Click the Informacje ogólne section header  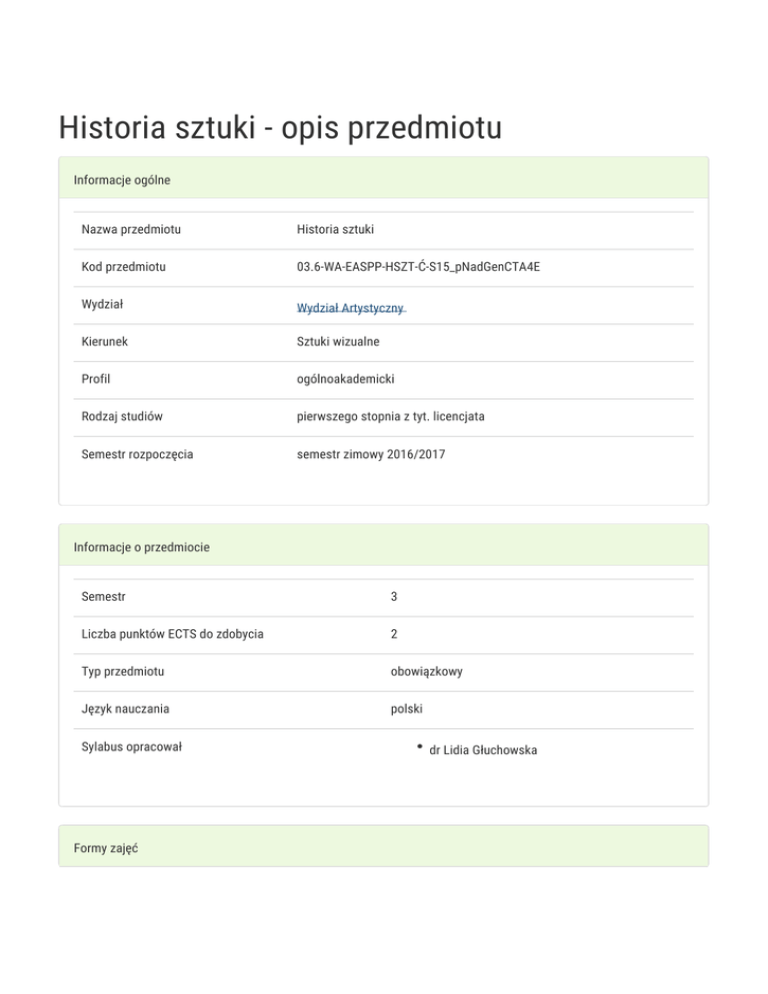point(122,180)
